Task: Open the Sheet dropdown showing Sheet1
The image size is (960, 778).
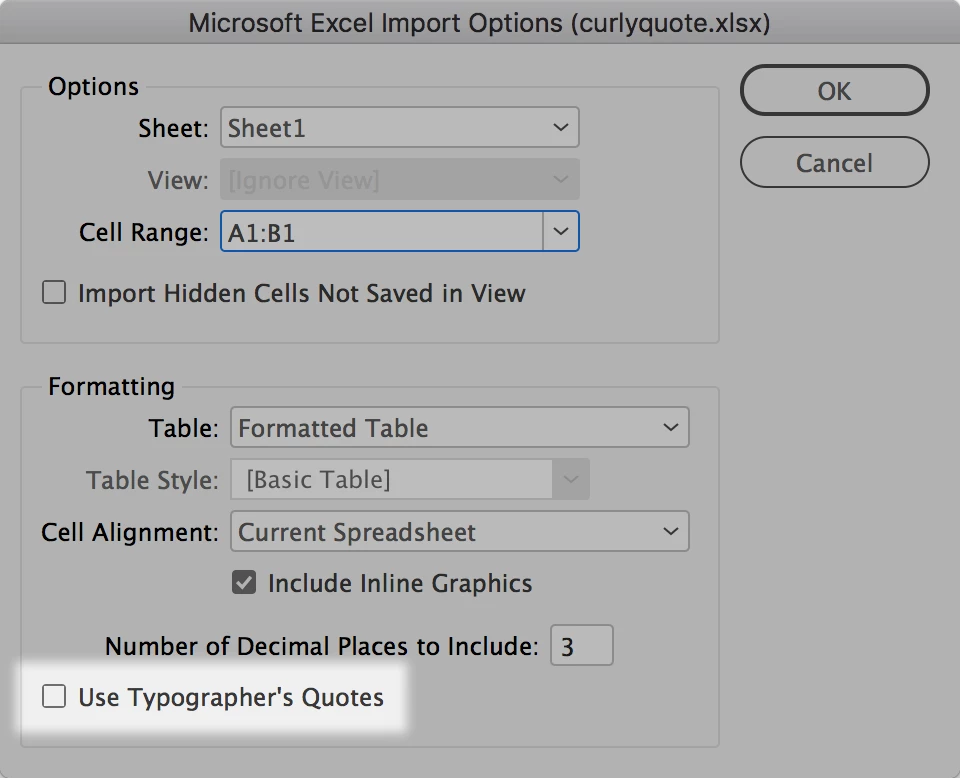Action: (x=399, y=128)
